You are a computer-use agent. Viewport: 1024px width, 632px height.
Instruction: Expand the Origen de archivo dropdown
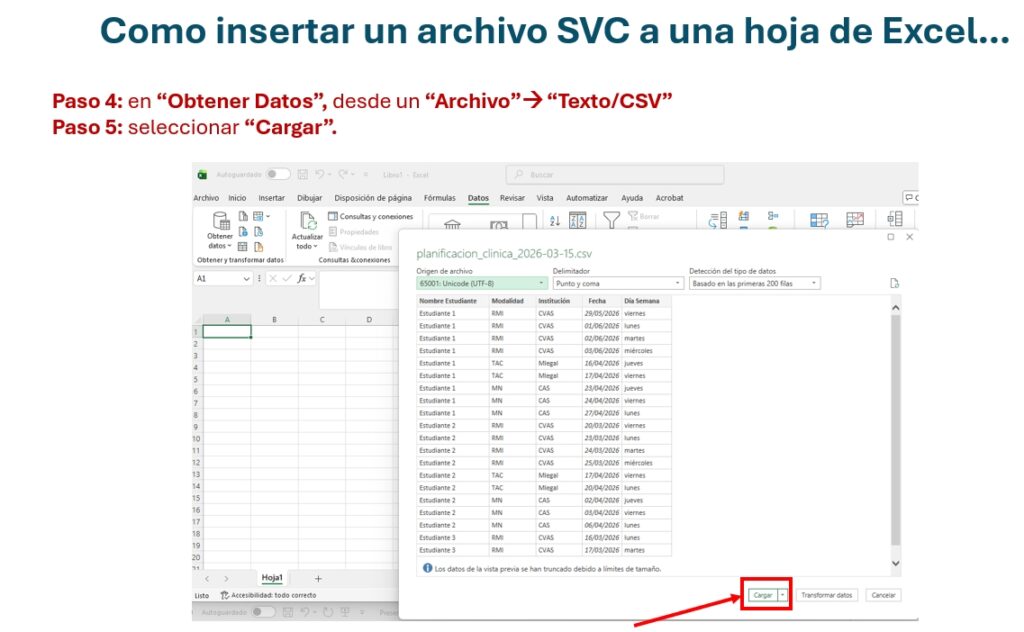482,283
